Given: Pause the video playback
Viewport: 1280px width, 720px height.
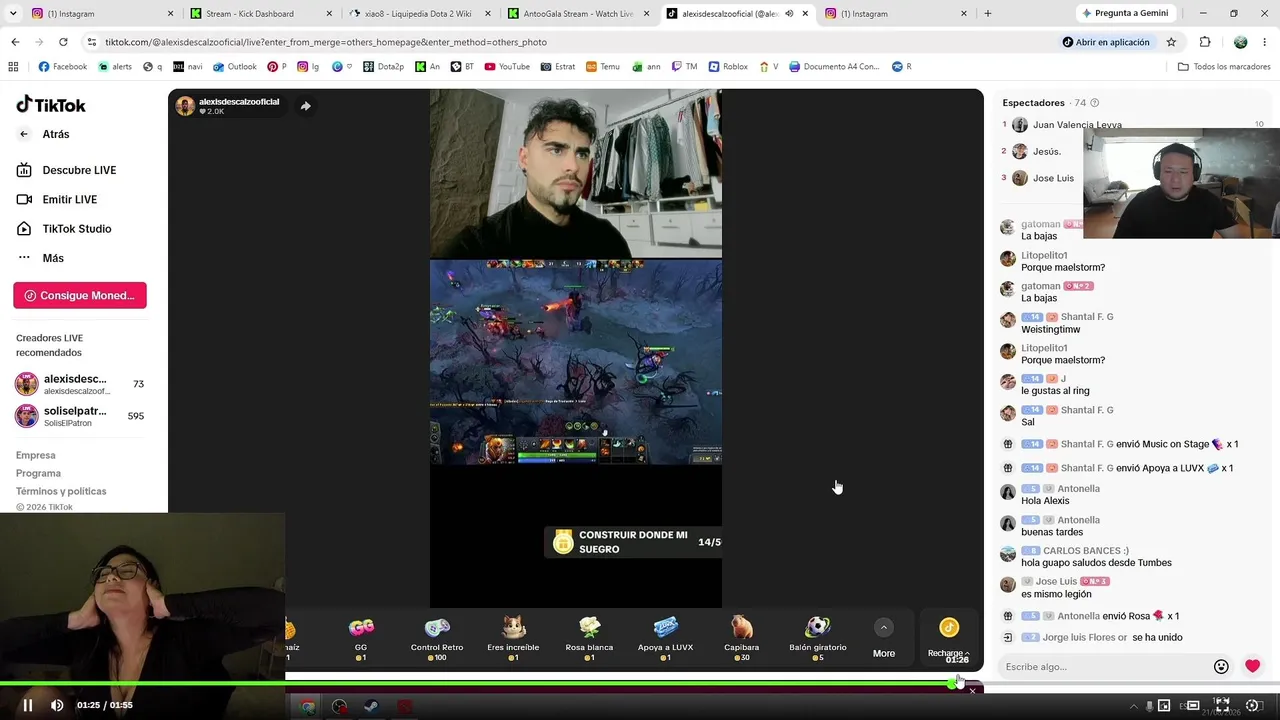Looking at the screenshot, I should [28, 705].
